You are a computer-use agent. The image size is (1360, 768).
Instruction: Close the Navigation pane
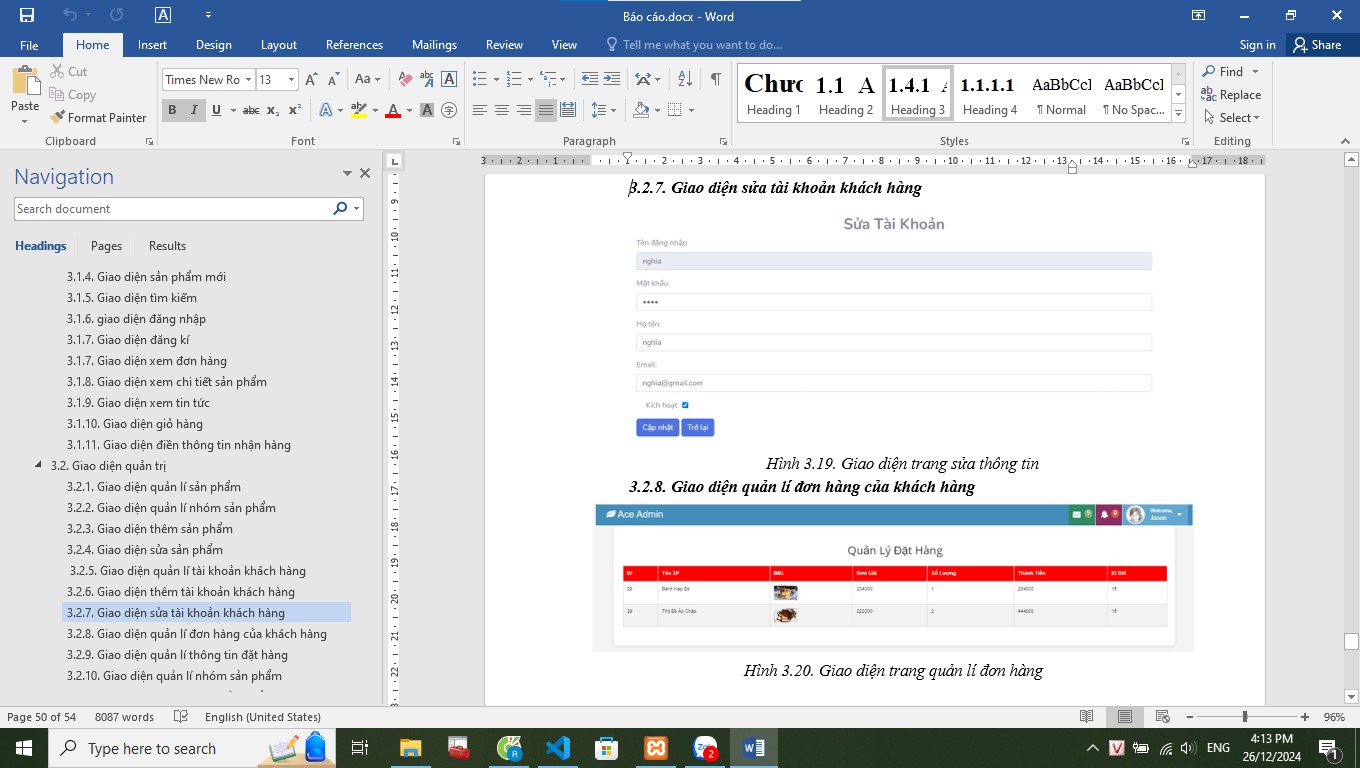(x=365, y=173)
